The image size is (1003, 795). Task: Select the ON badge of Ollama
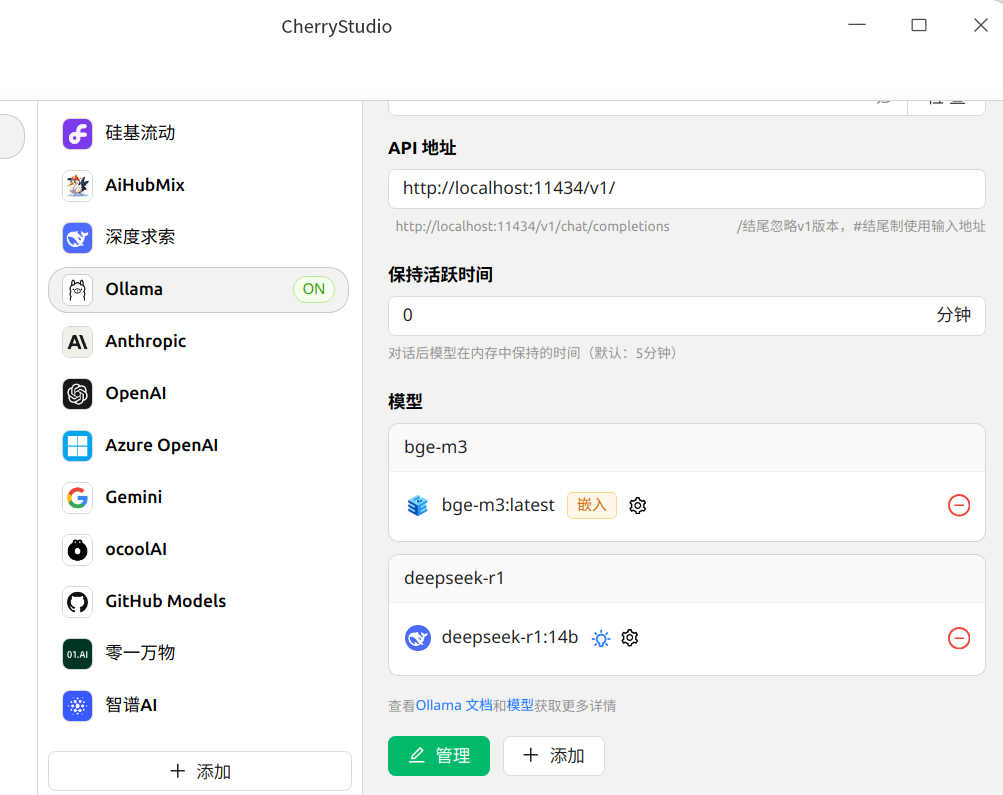coord(313,289)
